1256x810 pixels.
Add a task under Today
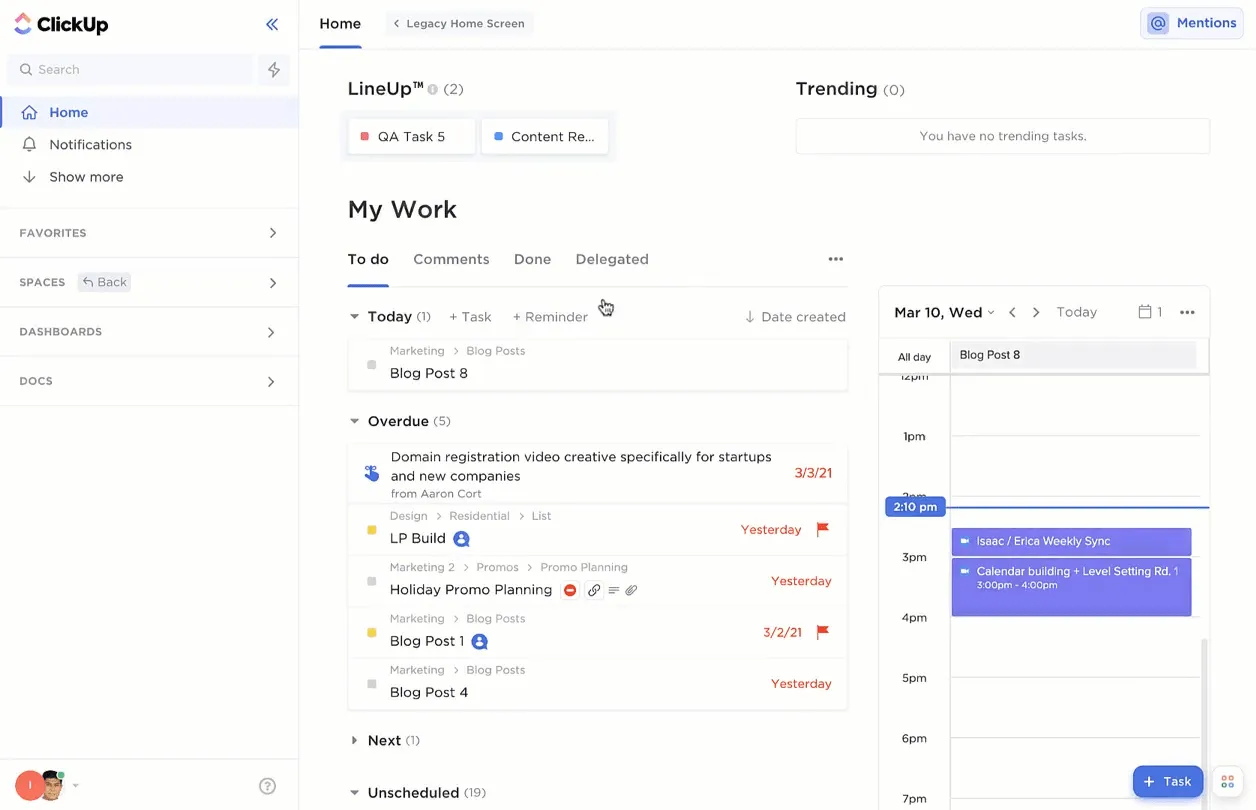coord(470,317)
